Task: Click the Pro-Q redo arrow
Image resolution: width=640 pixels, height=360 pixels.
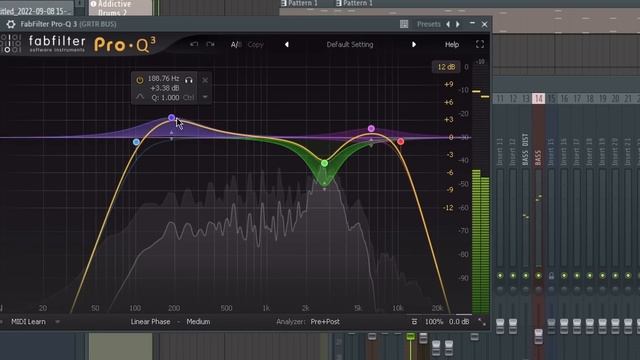Action: click(210, 44)
